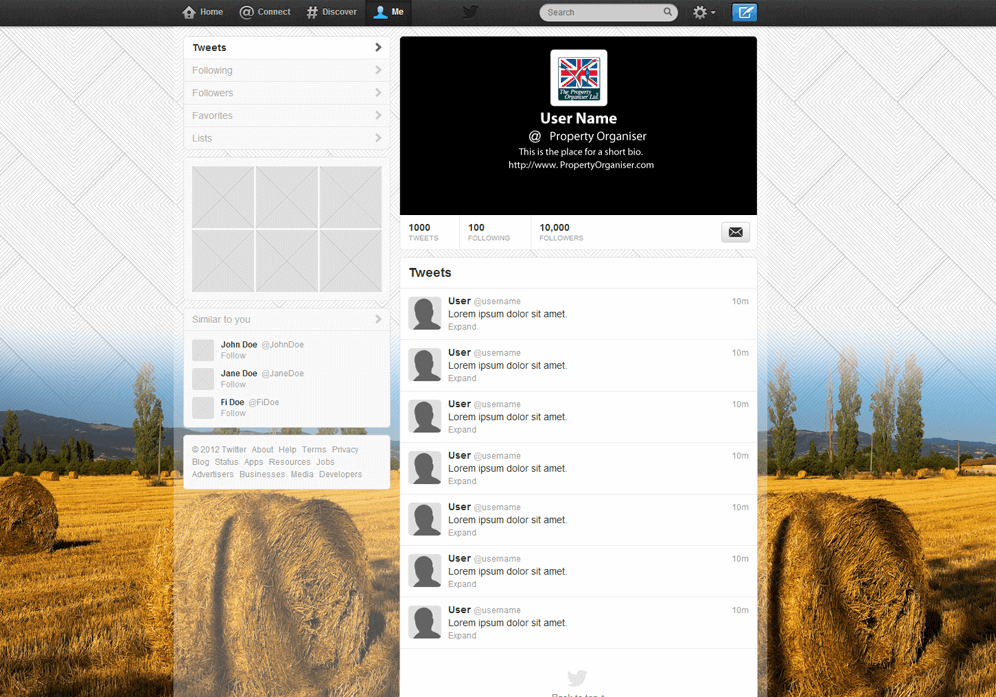The image size is (996, 697).
Task: Click the About footer link
Action: (262, 449)
